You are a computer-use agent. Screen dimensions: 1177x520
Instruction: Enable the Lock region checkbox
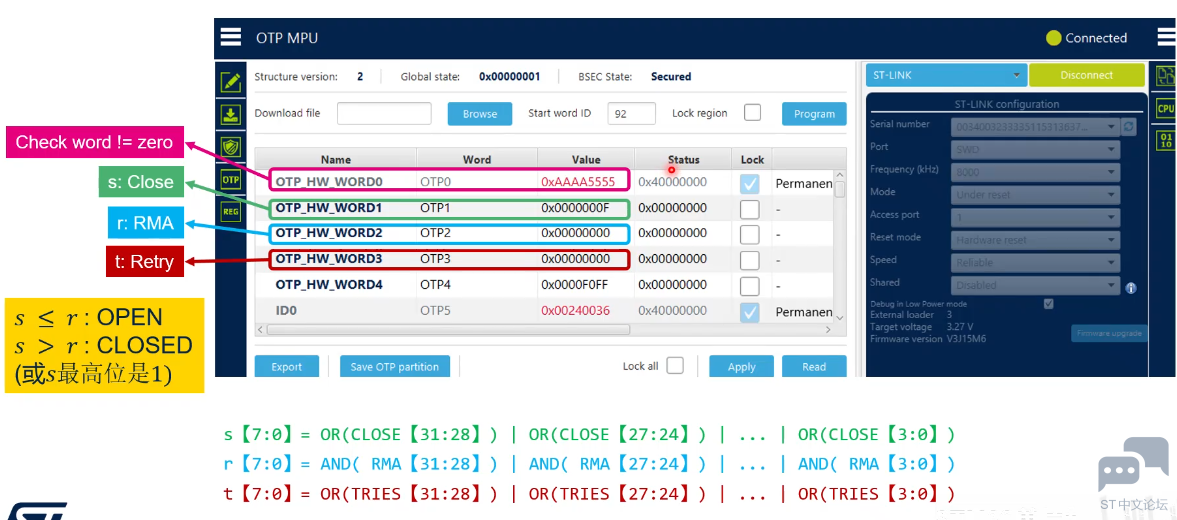click(752, 113)
